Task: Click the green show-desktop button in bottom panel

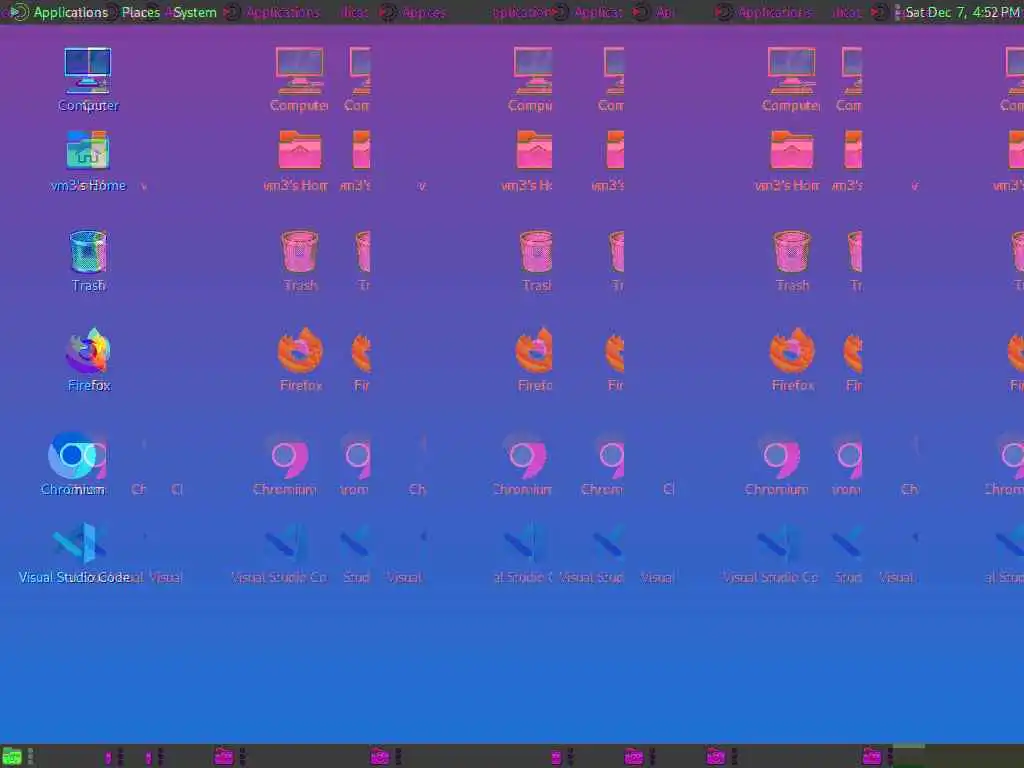Action: [12, 757]
